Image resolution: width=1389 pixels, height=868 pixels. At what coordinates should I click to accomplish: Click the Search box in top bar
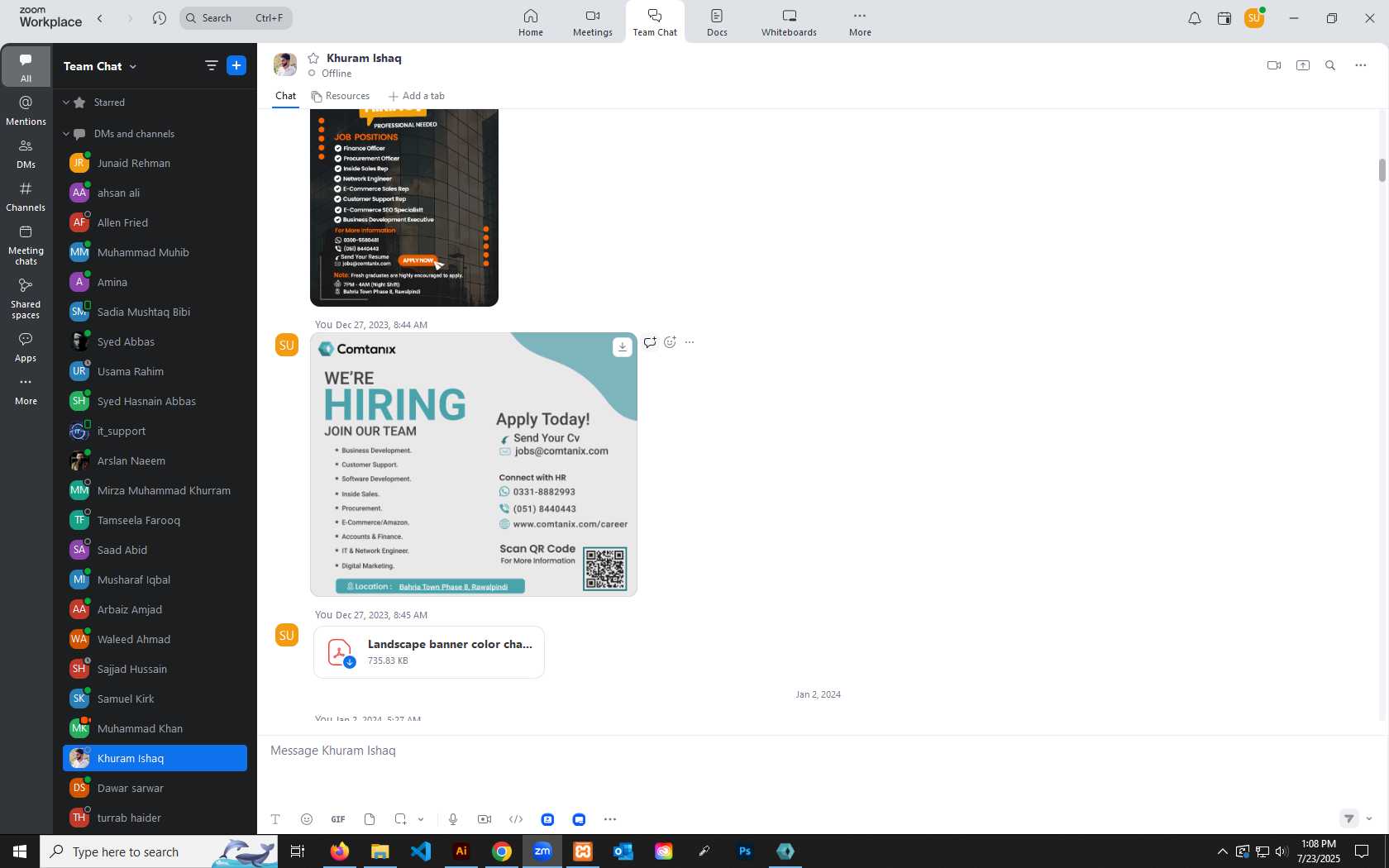pyautogui.click(x=236, y=18)
